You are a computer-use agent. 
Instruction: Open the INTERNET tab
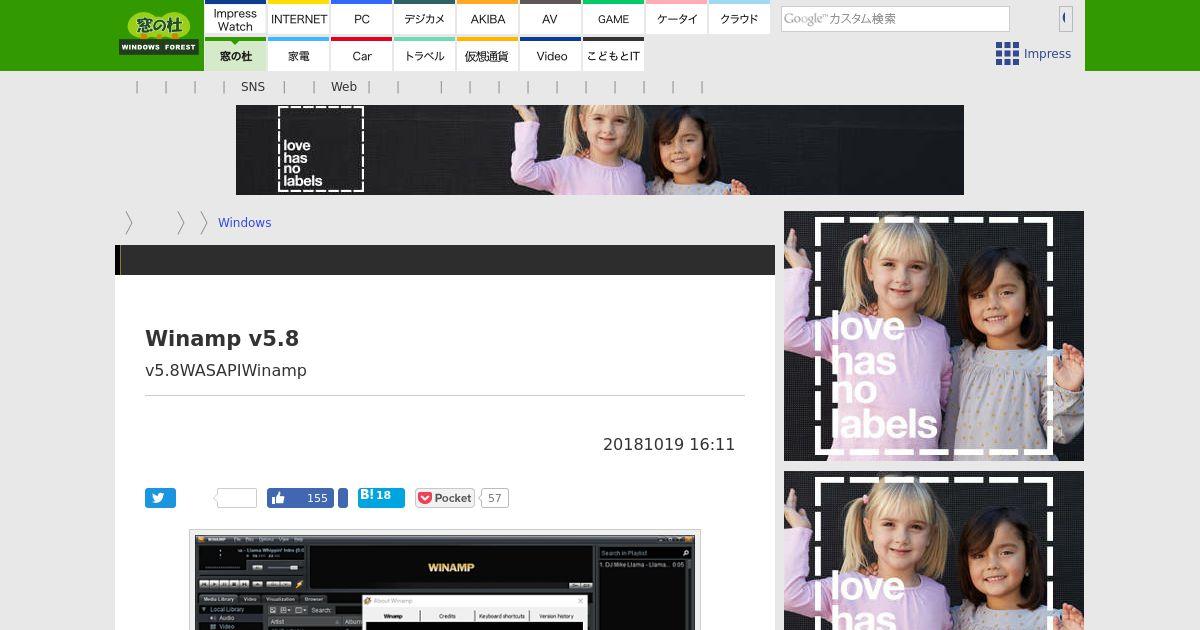pyautogui.click(x=299, y=19)
